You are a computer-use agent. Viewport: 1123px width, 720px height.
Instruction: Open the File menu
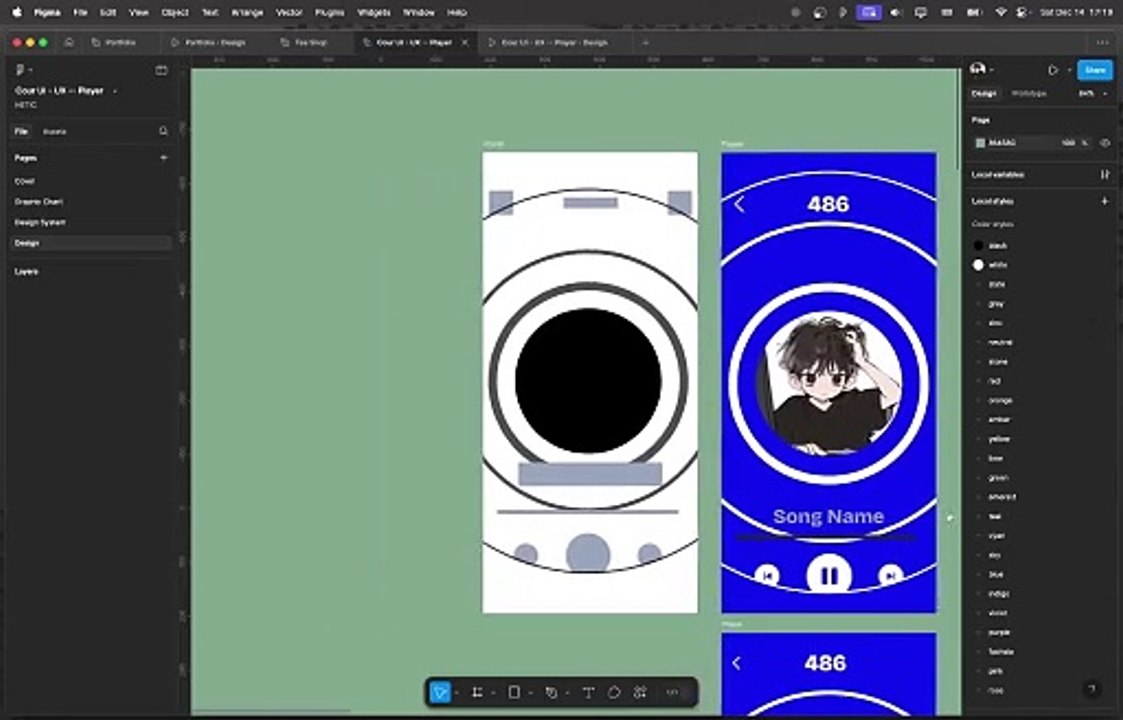click(80, 12)
